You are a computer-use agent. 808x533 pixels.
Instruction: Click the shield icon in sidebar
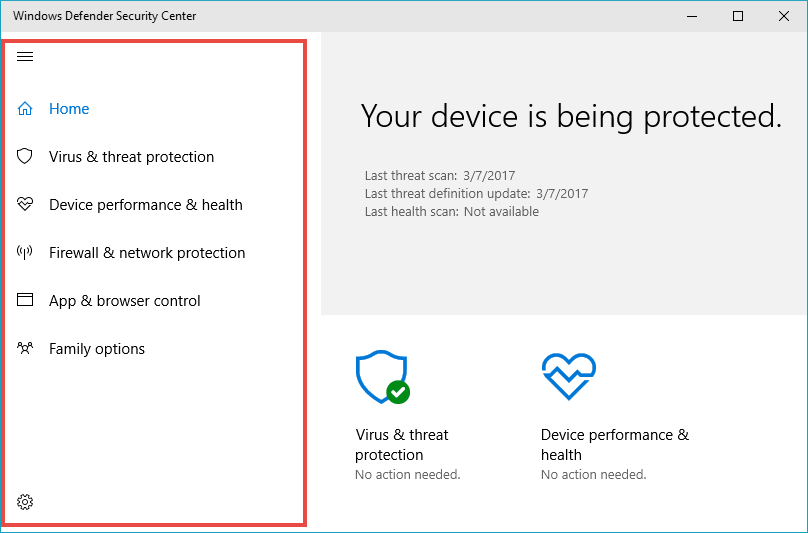[x=25, y=156]
